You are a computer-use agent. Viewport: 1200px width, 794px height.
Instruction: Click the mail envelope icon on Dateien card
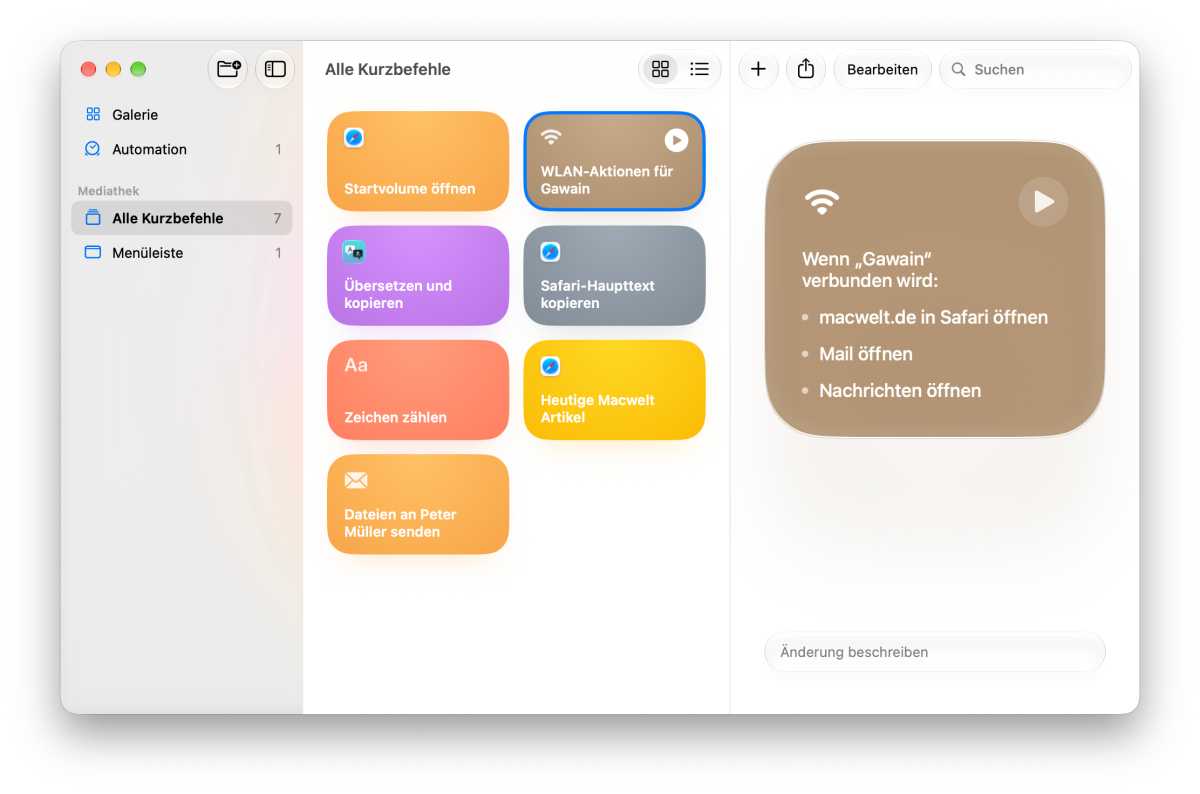coord(356,481)
